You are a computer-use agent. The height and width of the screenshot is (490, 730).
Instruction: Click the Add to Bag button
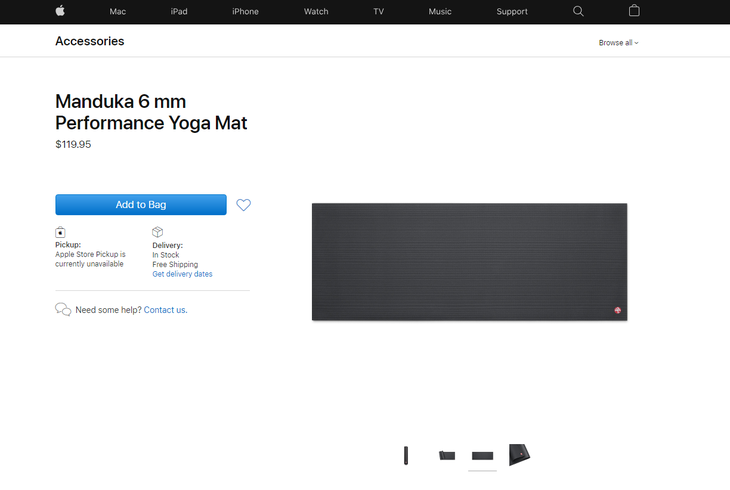point(141,204)
